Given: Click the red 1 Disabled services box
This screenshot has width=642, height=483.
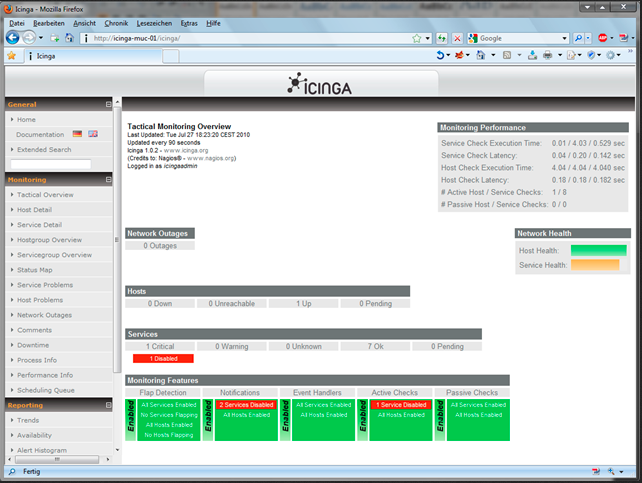Looking at the screenshot, I should [163, 359].
